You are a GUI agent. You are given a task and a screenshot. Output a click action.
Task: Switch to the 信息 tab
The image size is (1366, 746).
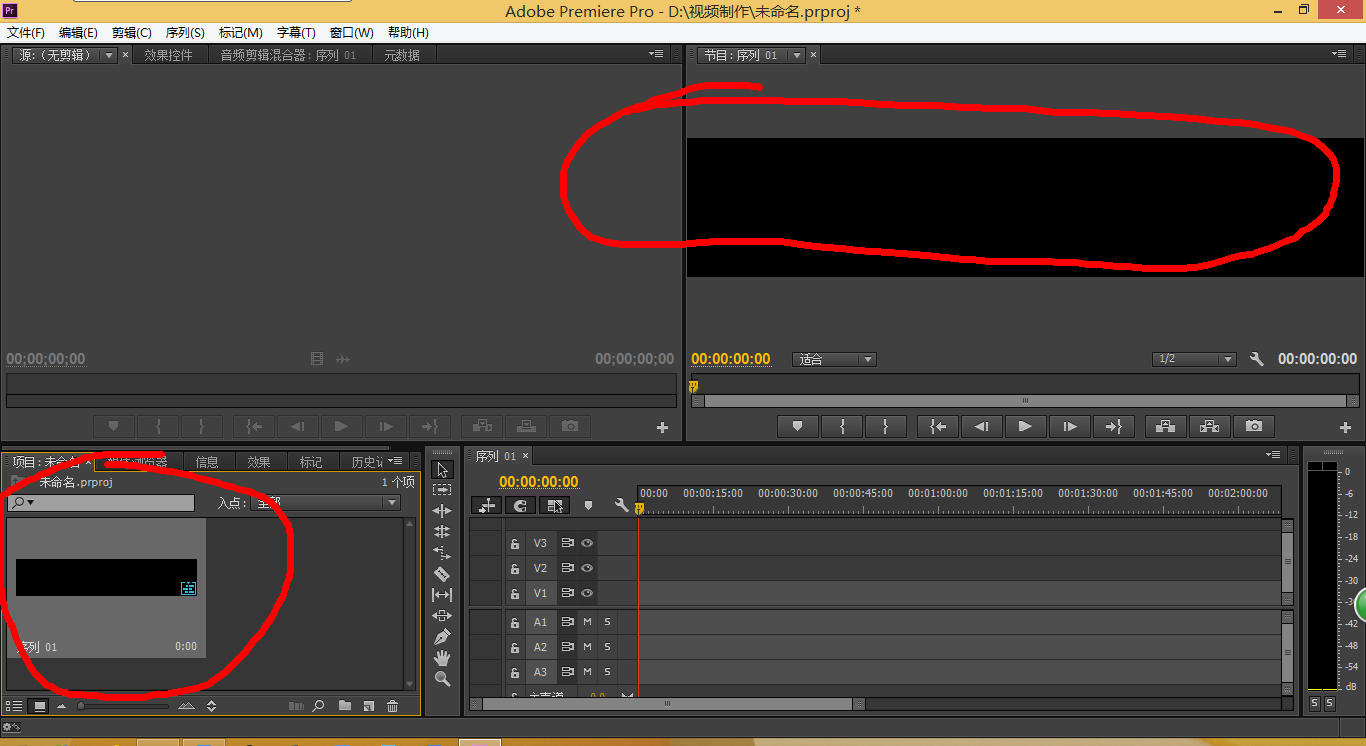[x=207, y=462]
